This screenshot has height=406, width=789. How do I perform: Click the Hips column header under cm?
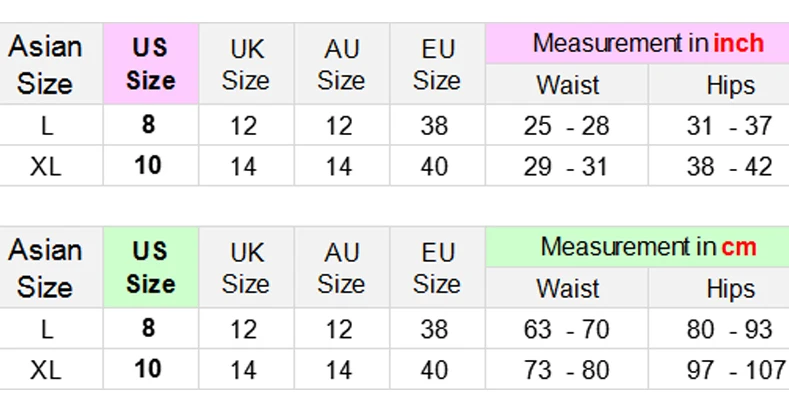pyautogui.click(x=730, y=288)
